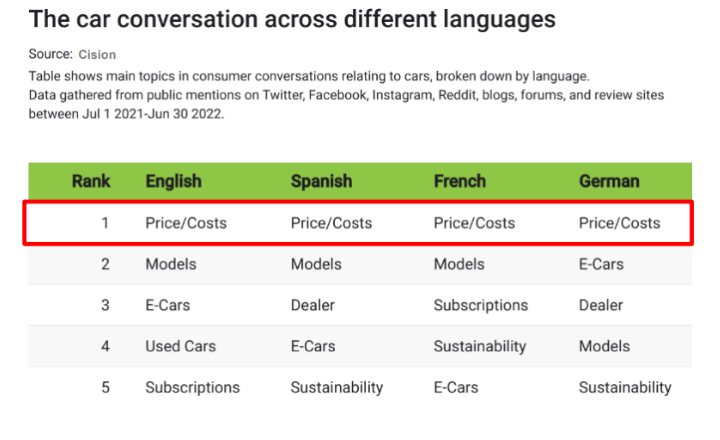Click Sustainability in the Spanish column
The image size is (720, 440).
coord(337,387)
